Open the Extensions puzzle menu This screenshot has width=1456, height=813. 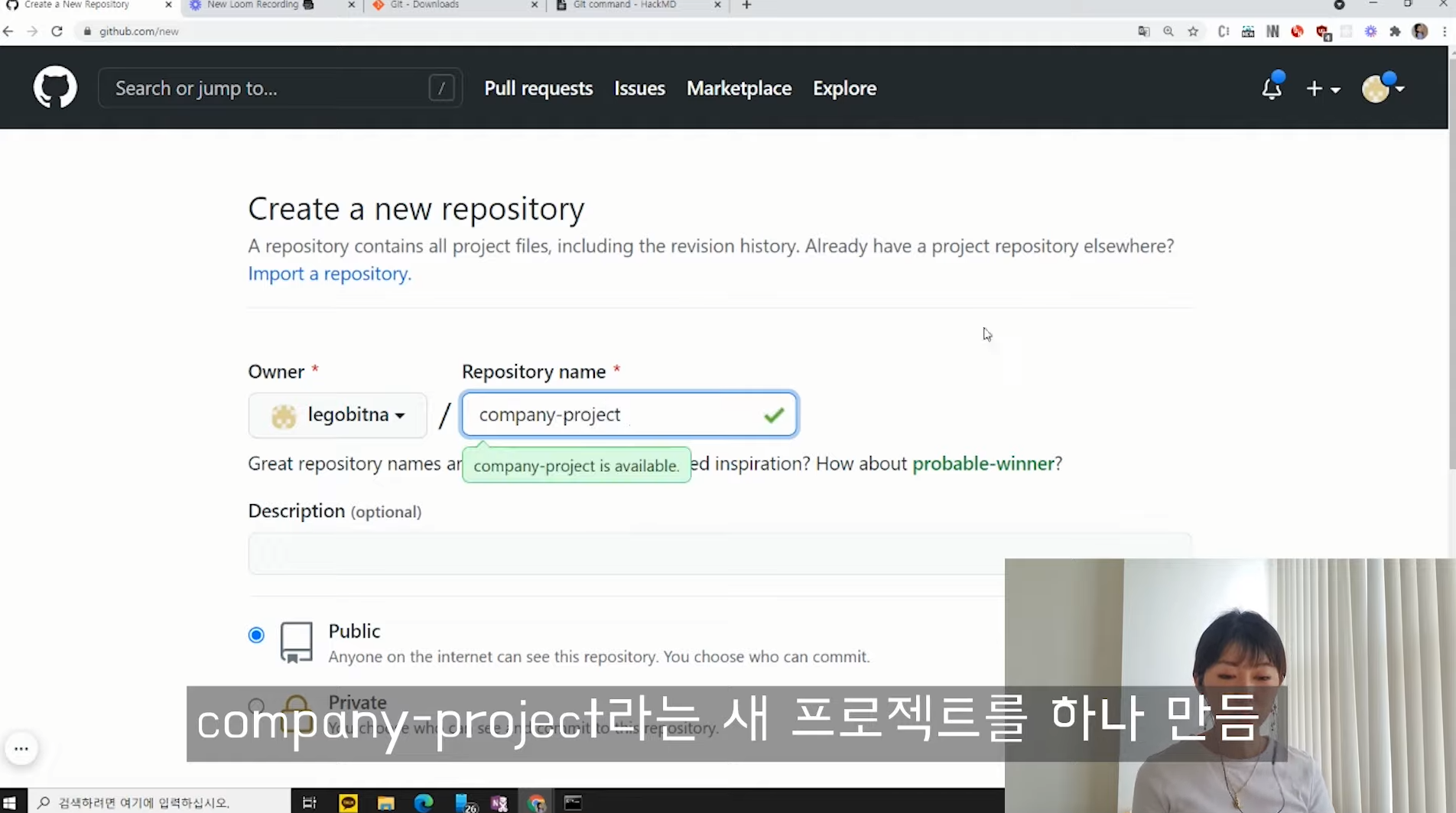(1395, 31)
